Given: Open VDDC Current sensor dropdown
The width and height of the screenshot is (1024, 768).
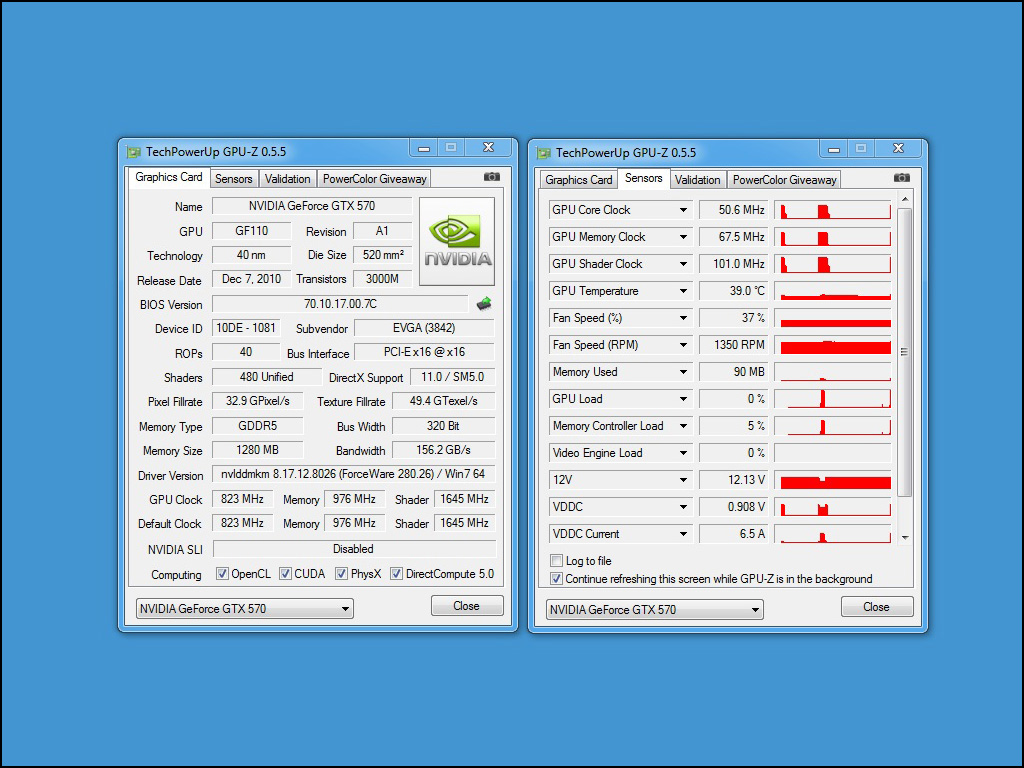Looking at the screenshot, I should pos(683,534).
